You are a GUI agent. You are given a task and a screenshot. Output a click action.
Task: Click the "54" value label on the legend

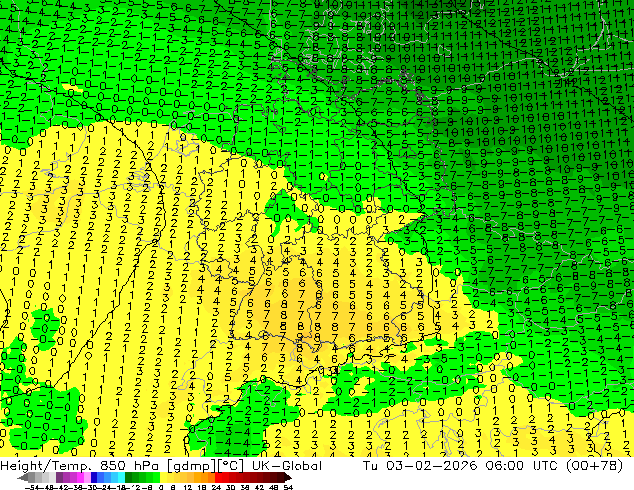click(288, 487)
